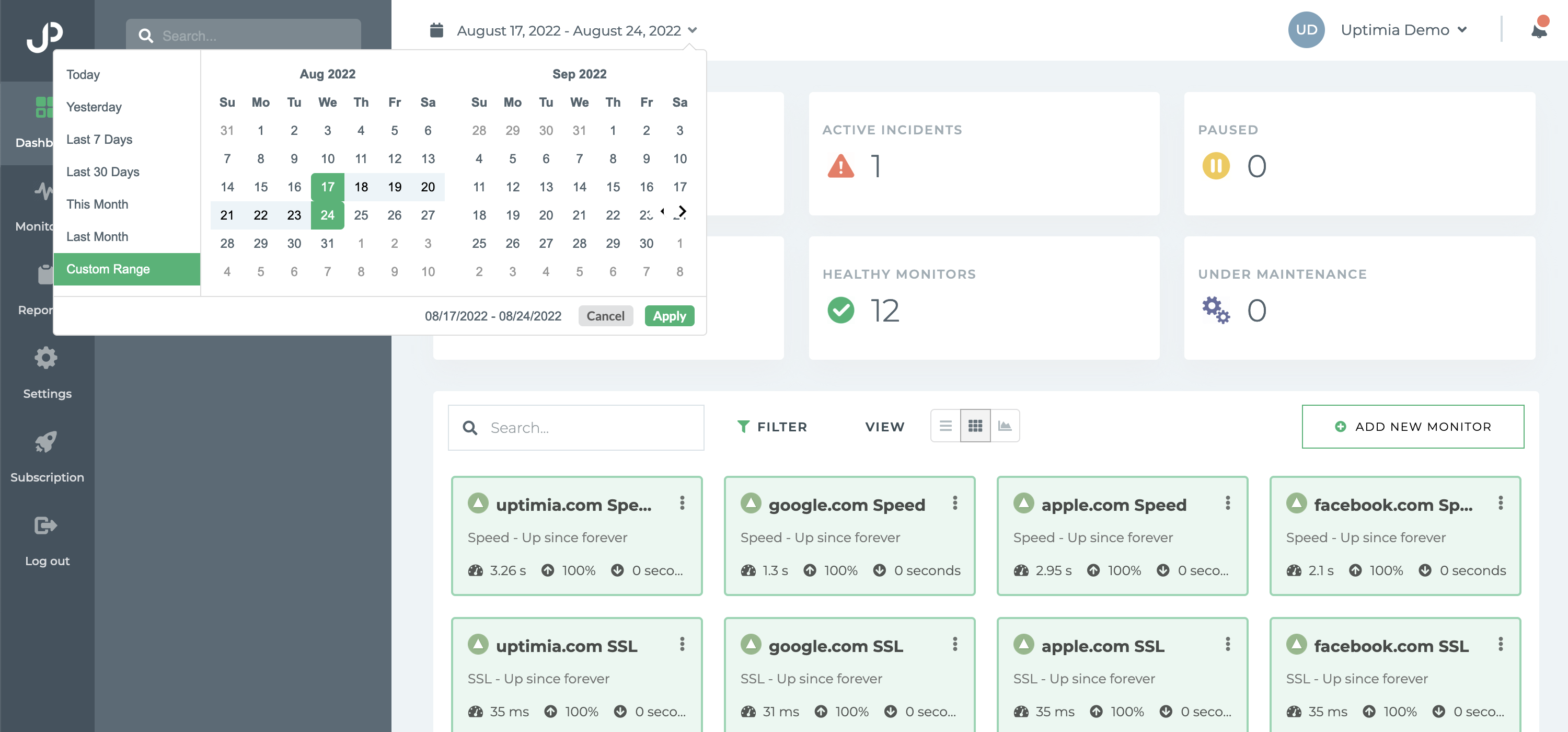Viewport: 1568px width, 732px height.
Task: Choose Last 7 Days range
Action: point(126,139)
